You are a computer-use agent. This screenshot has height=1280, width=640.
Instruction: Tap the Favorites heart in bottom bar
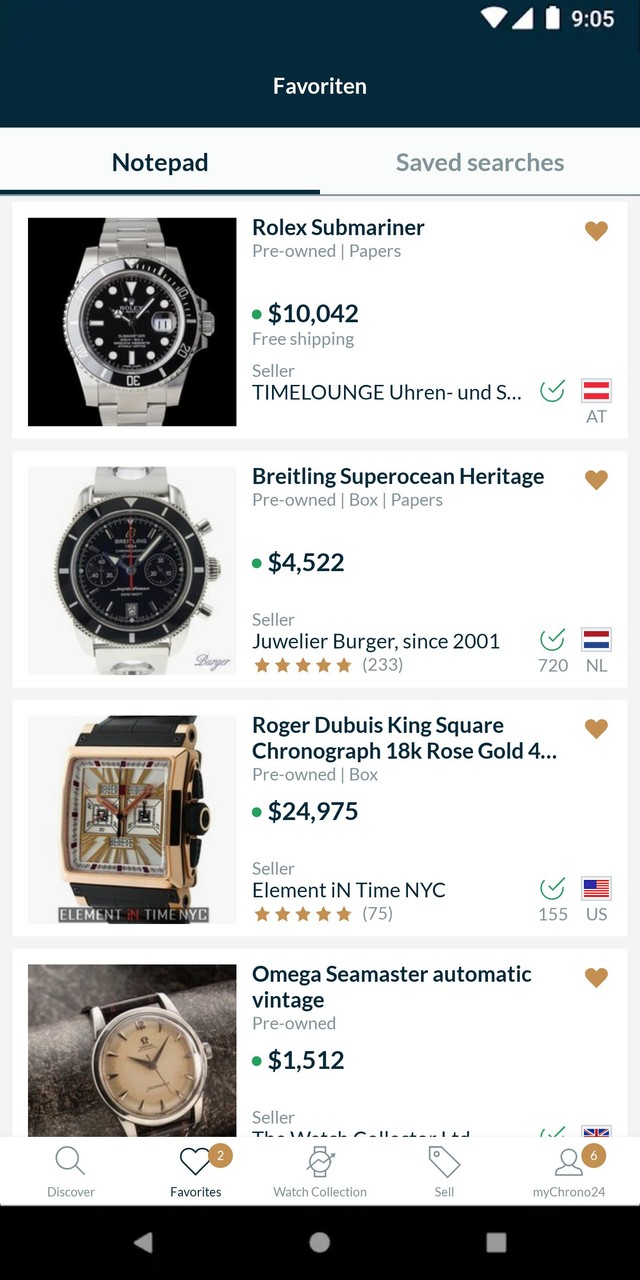(x=195, y=1162)
